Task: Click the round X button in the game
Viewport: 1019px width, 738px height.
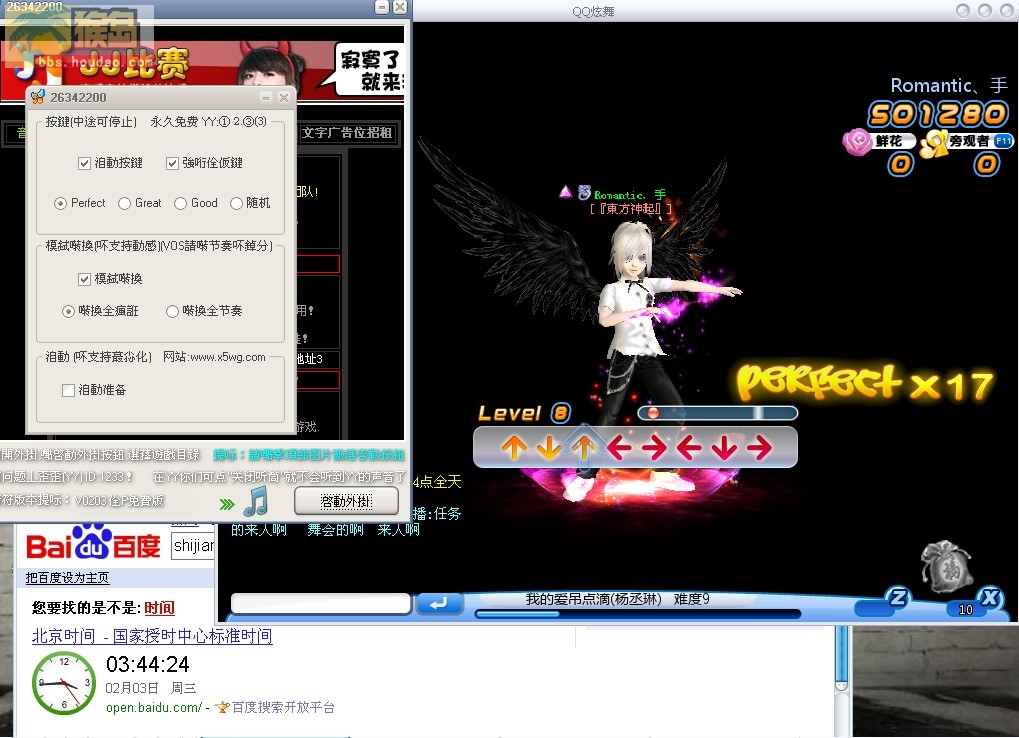Action: coord(990,597)
